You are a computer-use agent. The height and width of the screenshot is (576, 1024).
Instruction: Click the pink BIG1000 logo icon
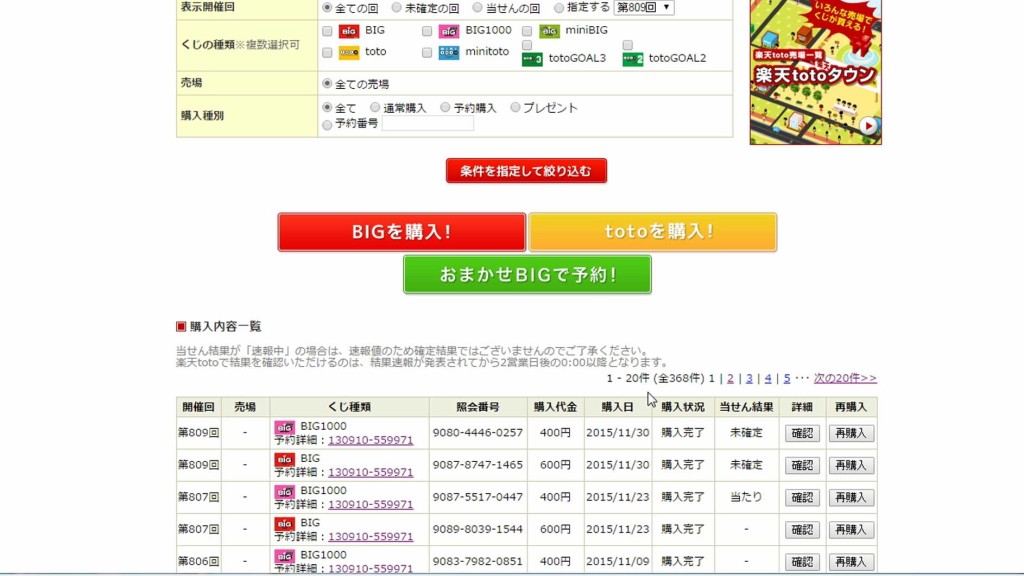(x=448, y=31)
